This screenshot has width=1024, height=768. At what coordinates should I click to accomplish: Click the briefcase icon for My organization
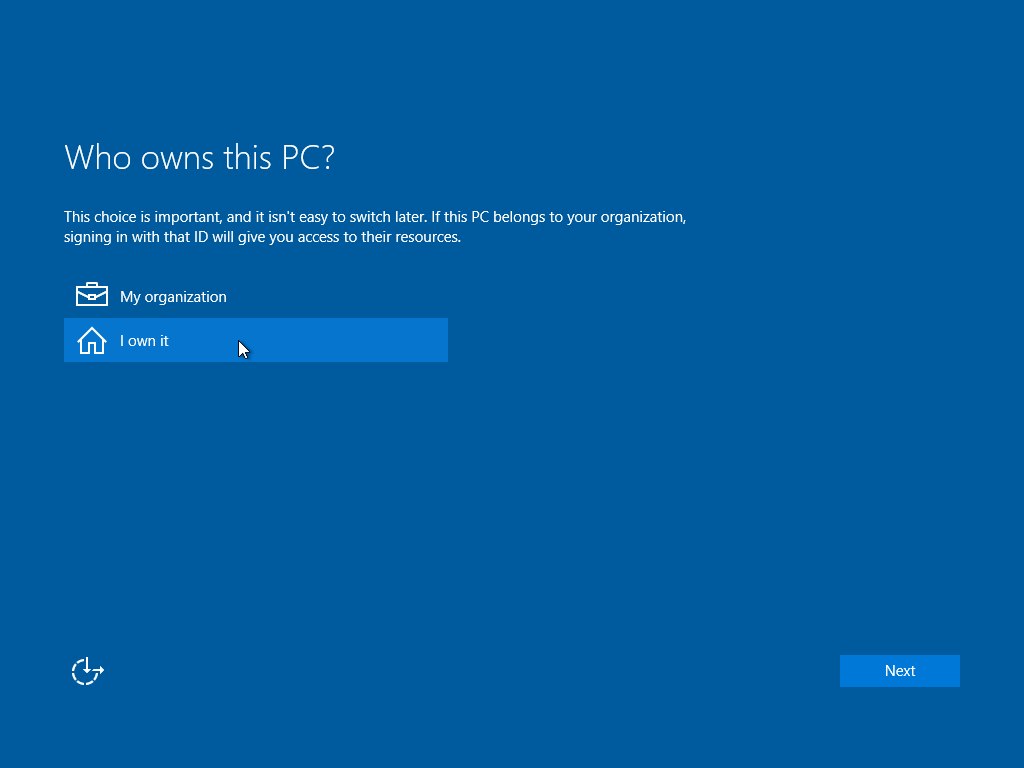click(x=92, y=295)
